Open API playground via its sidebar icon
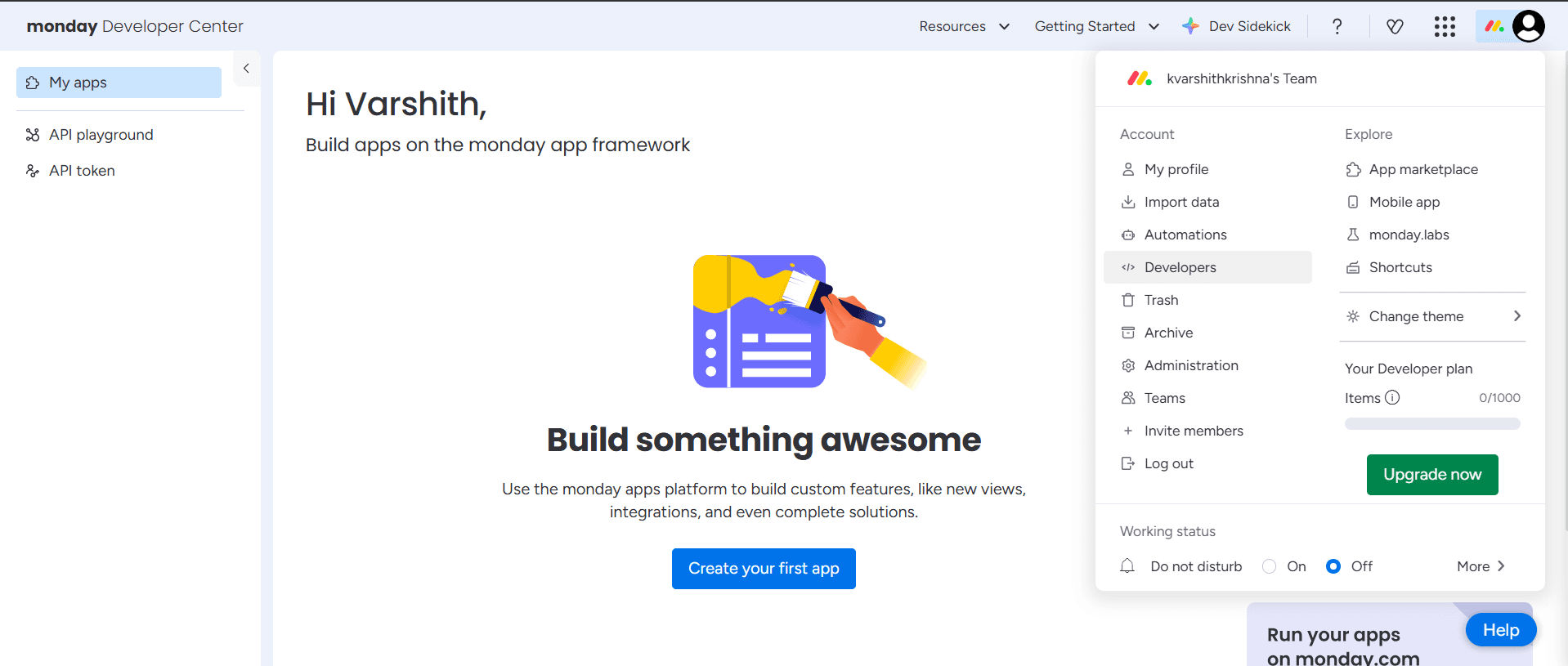Screen dimensions: 1568x666 [x=33, y=135]
